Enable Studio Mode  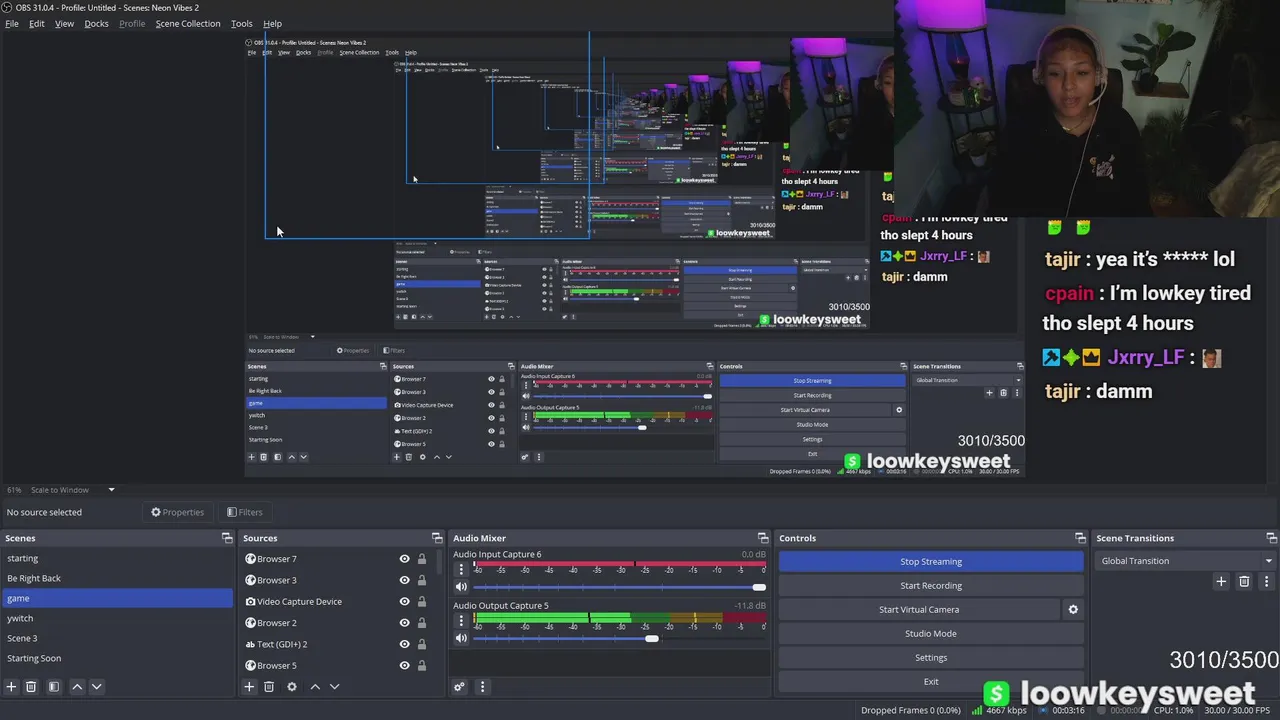[x=931, y=633]
